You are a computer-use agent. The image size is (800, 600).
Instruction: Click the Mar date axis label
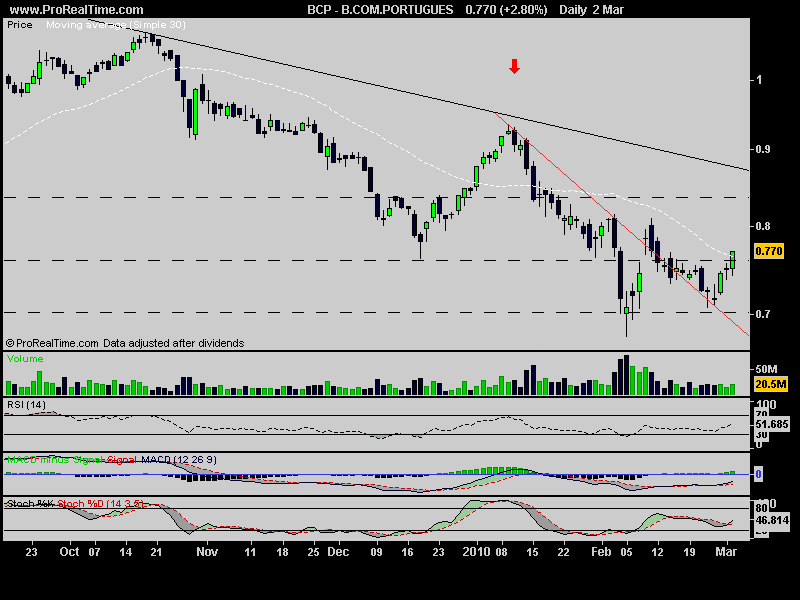726,552
